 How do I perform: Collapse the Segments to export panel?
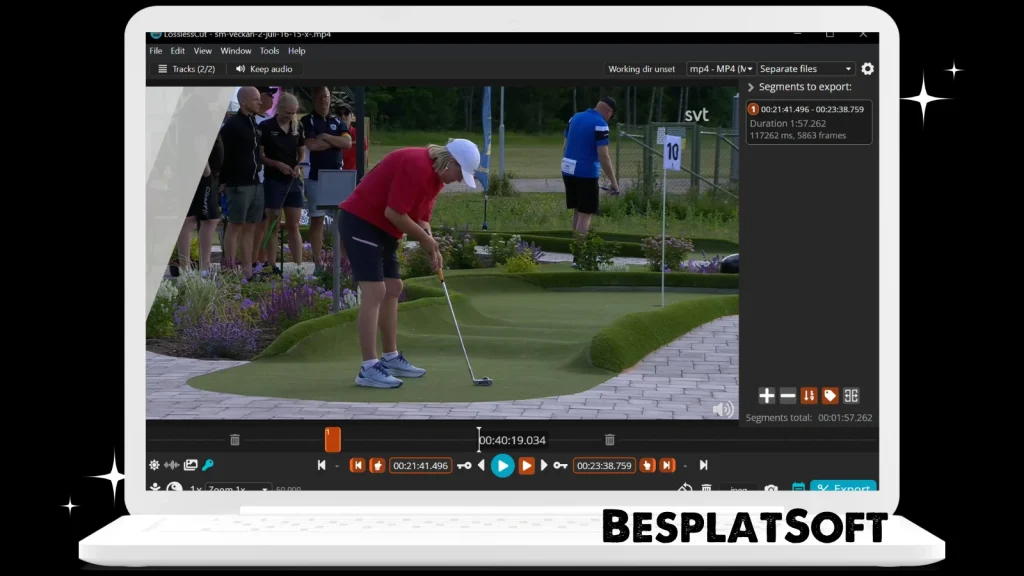(751, 87)
